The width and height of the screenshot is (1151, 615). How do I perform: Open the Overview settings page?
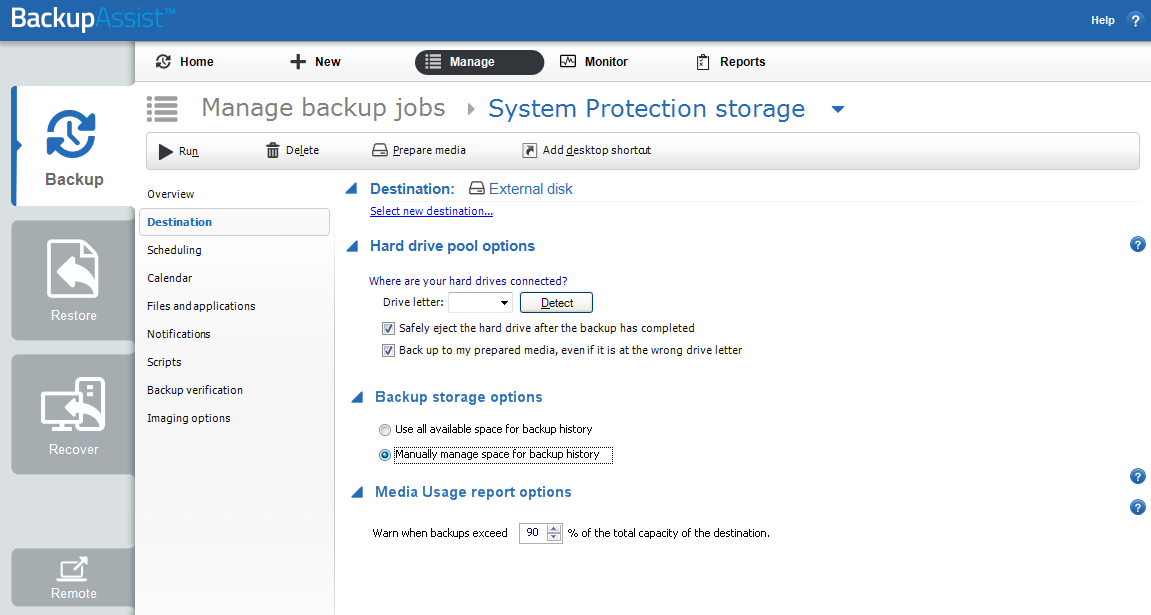pos(170,194)
